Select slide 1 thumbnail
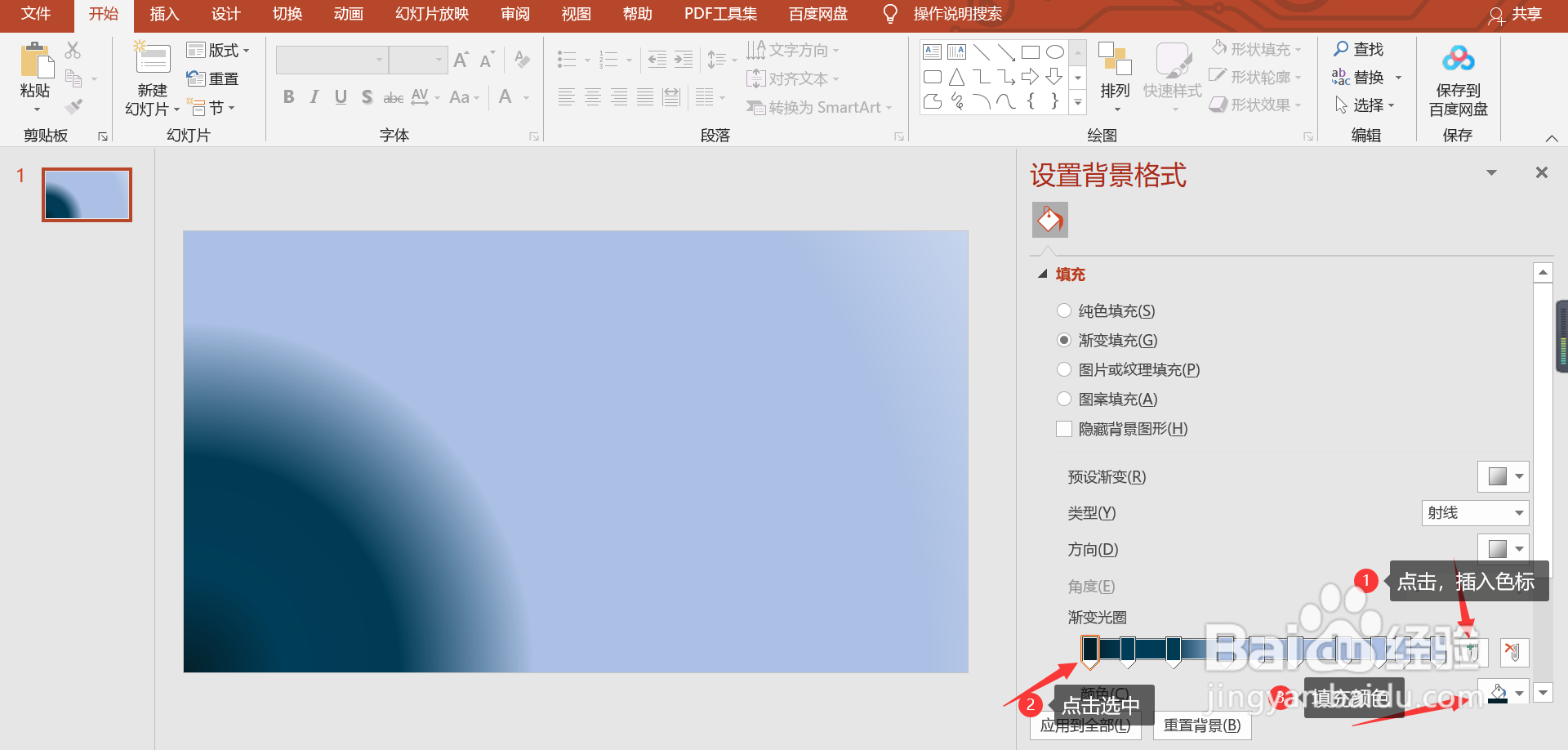 click(87, 194)
